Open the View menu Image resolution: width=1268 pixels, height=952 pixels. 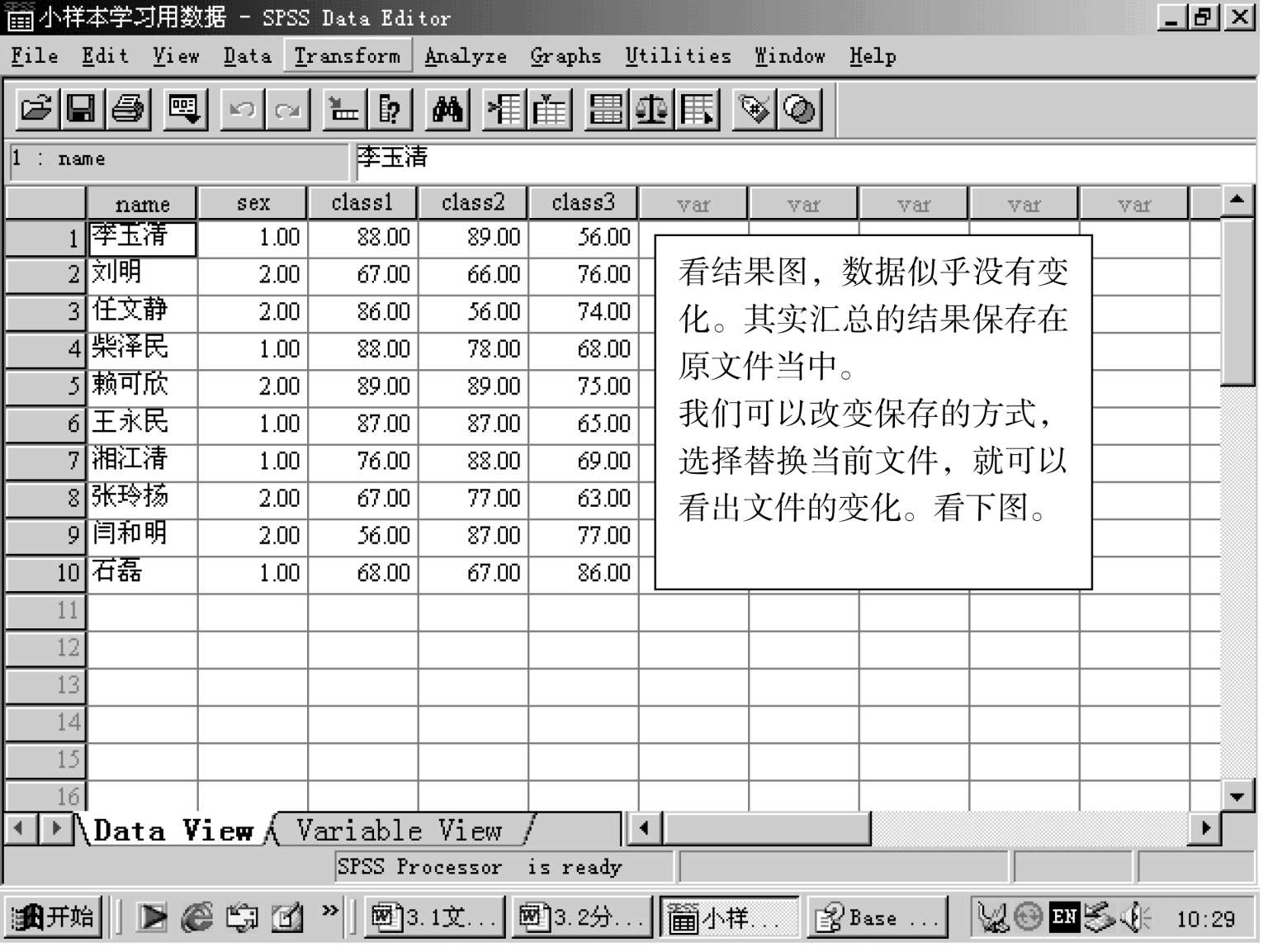click(x=176, y=56)
